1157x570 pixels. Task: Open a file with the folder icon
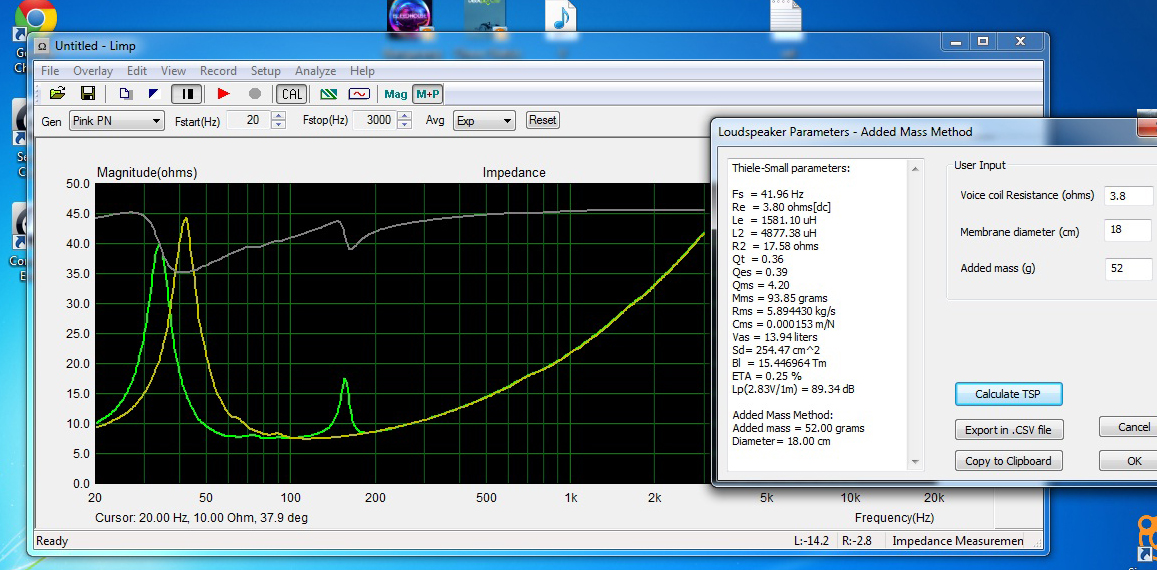(58, 94)
